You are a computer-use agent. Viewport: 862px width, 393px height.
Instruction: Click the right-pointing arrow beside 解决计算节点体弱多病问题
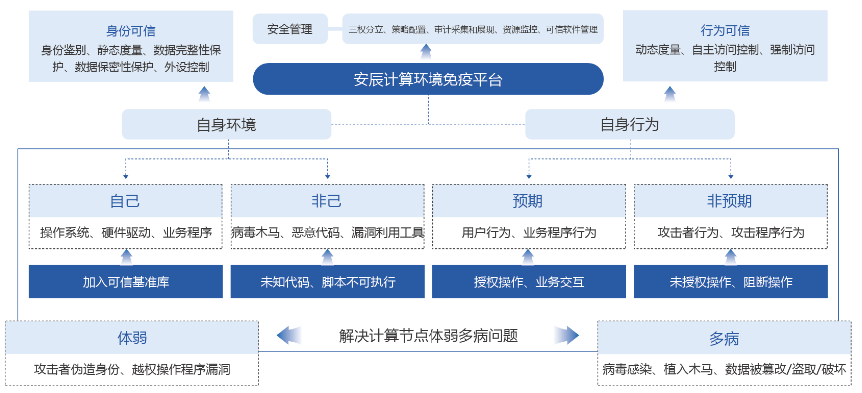point(566,335)
